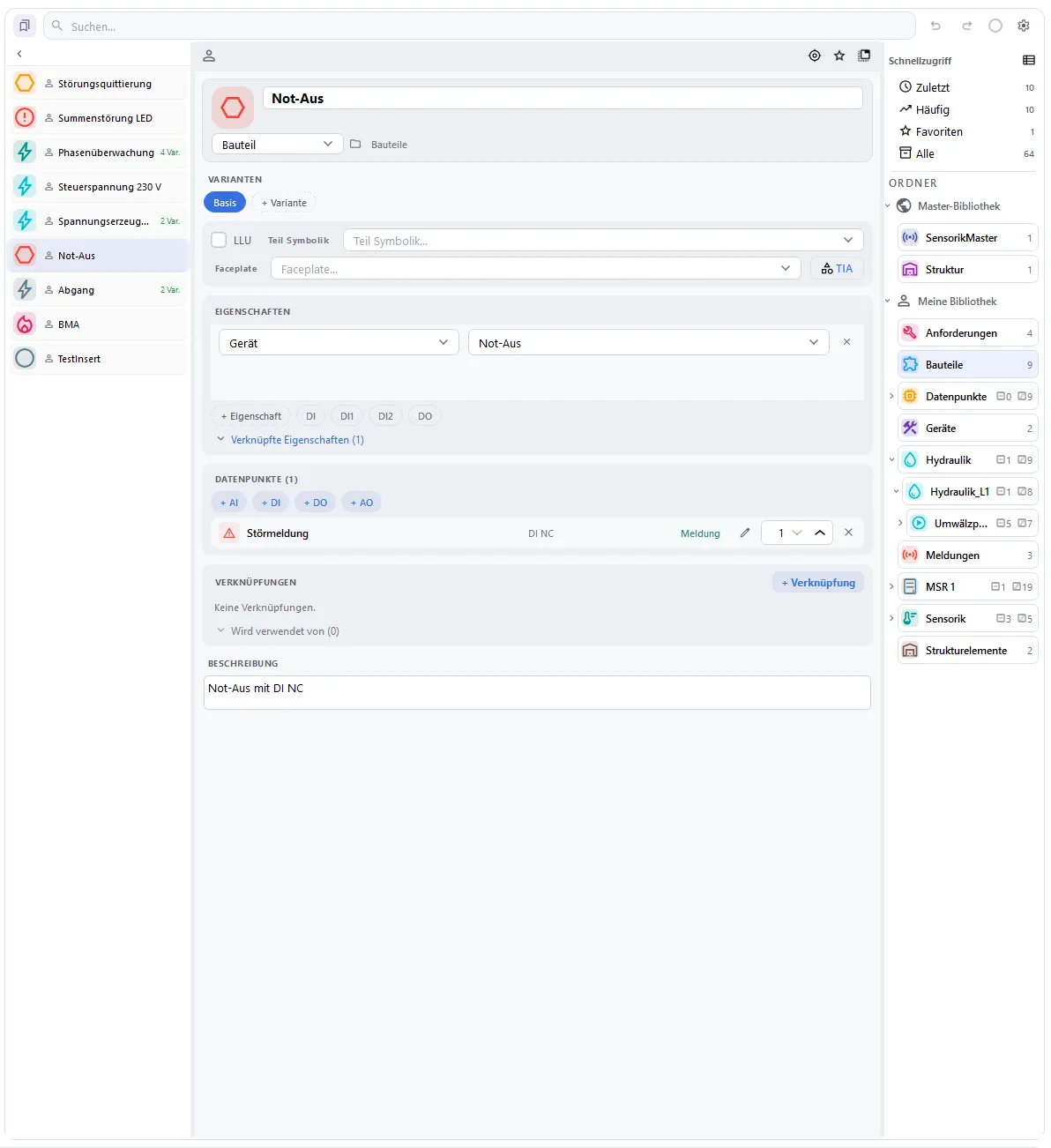Add a new Eigenschaft

tap(251, 415)
